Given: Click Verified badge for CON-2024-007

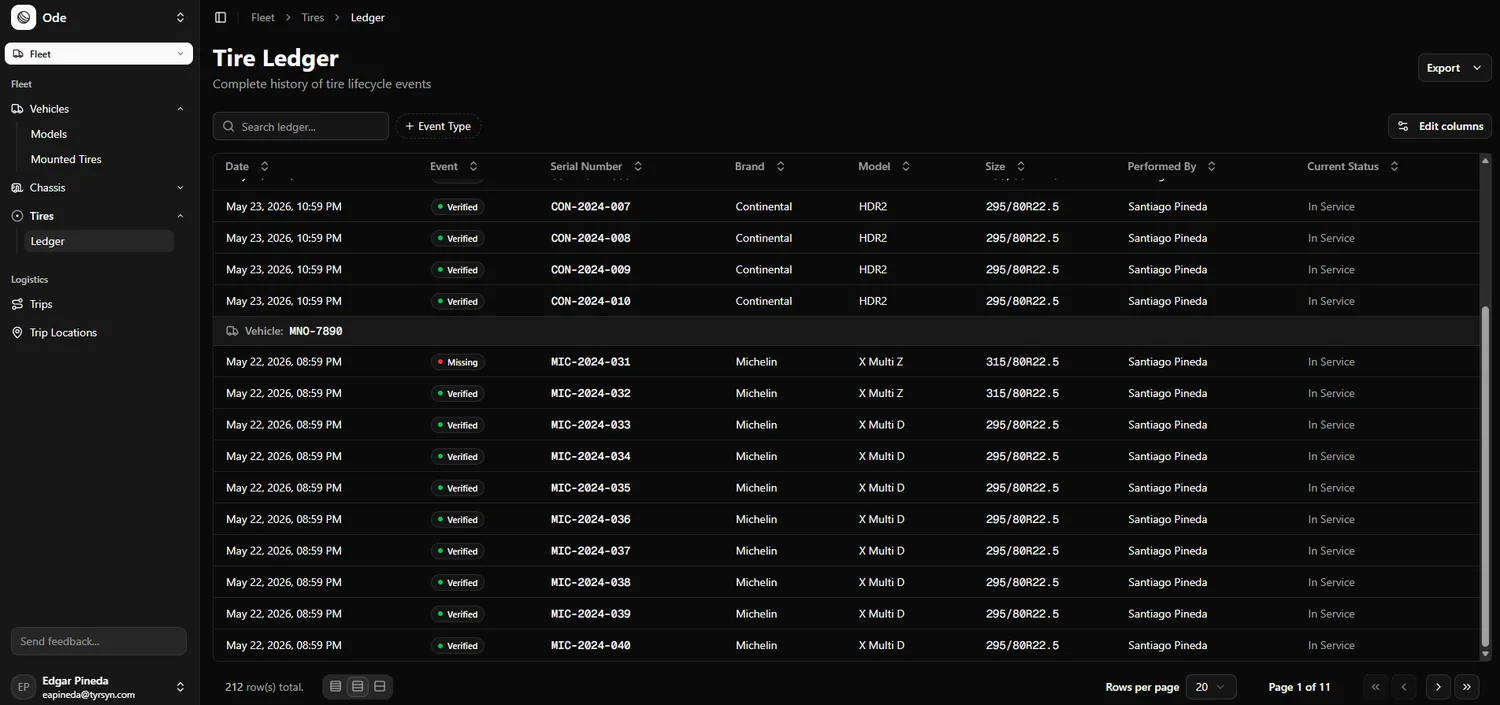Looking at the screenshot, I should (x=458, y=207).
